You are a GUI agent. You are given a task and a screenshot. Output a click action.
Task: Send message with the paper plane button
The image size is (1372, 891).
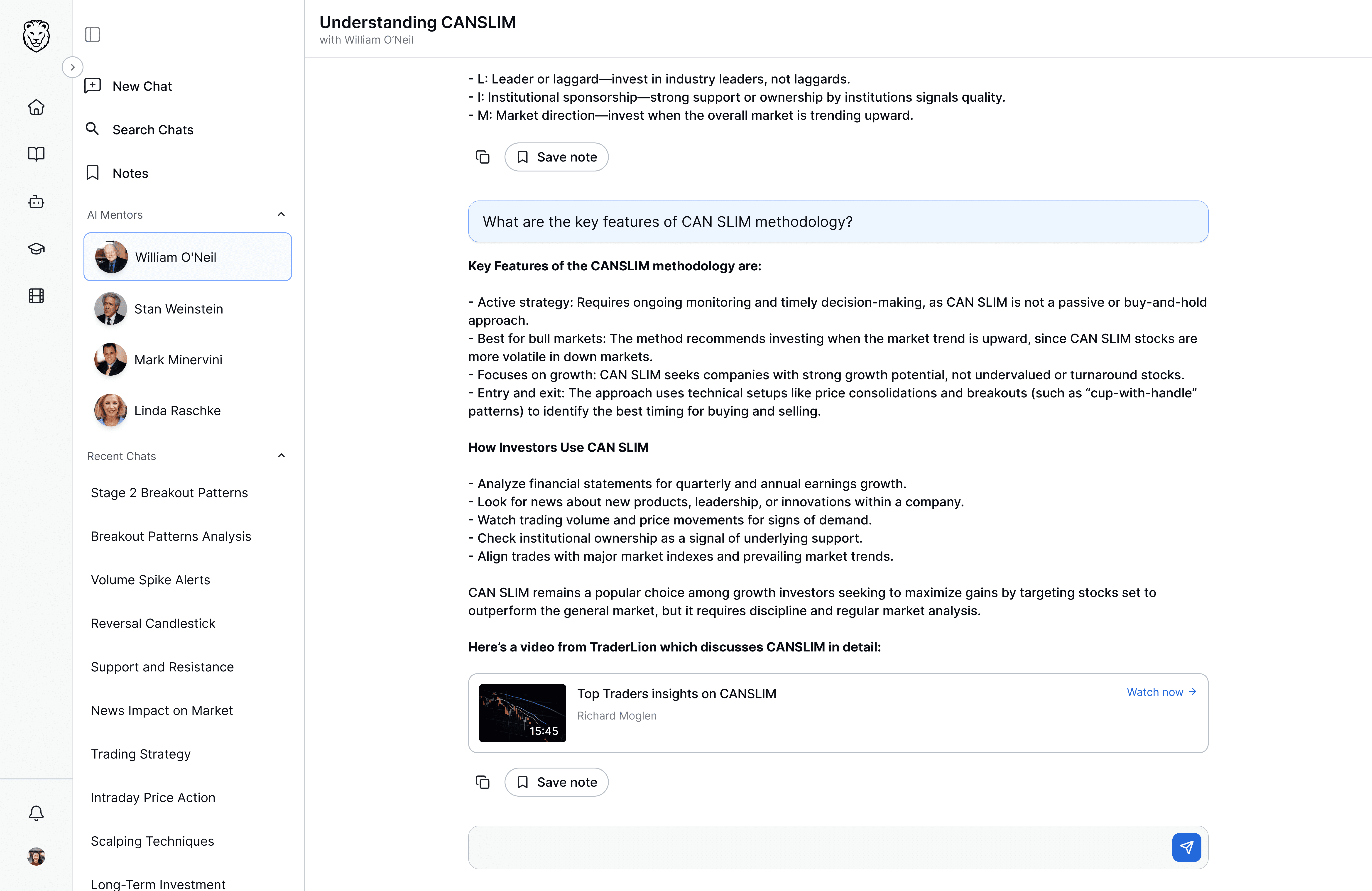point(1186,847)
